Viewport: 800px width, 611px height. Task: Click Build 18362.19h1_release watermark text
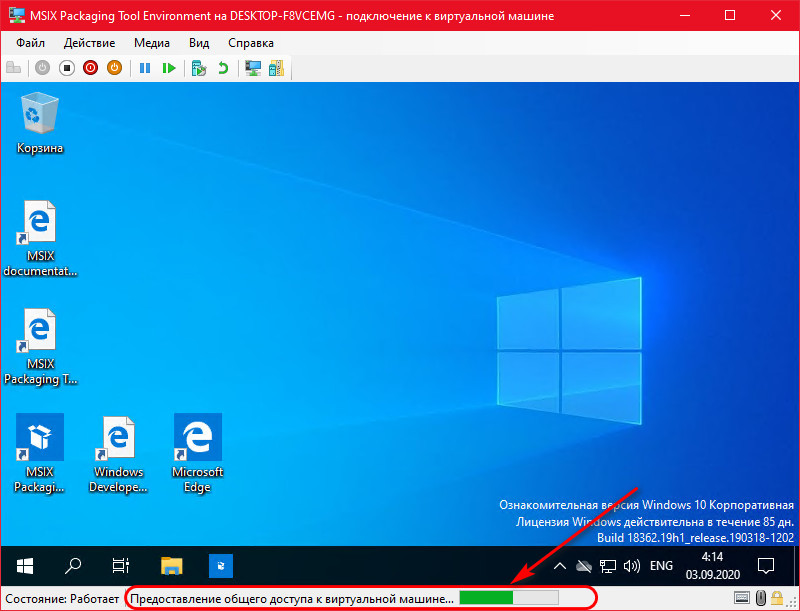point(695,538)
